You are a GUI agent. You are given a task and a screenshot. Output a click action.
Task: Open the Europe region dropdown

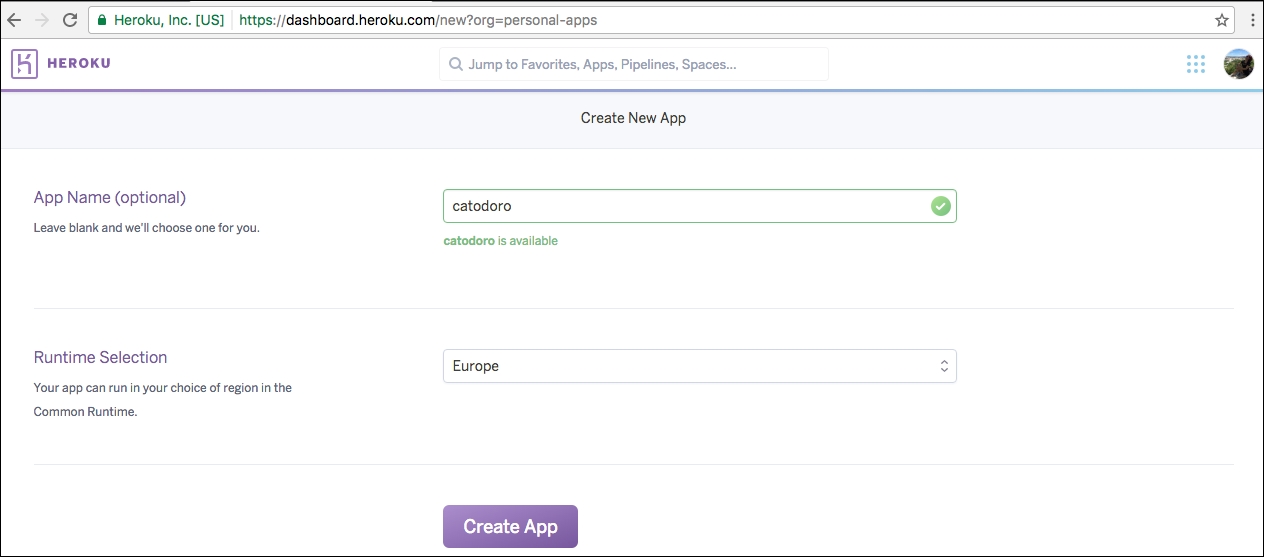click(700, 366)
